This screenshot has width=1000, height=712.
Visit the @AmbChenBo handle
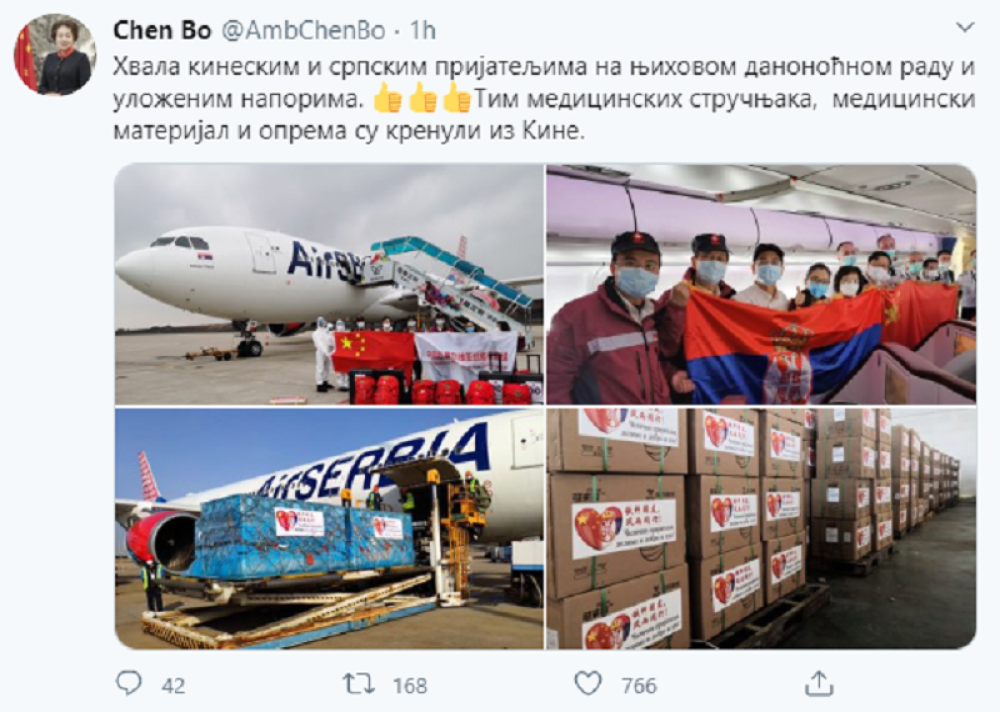click(x=303, y=30)
